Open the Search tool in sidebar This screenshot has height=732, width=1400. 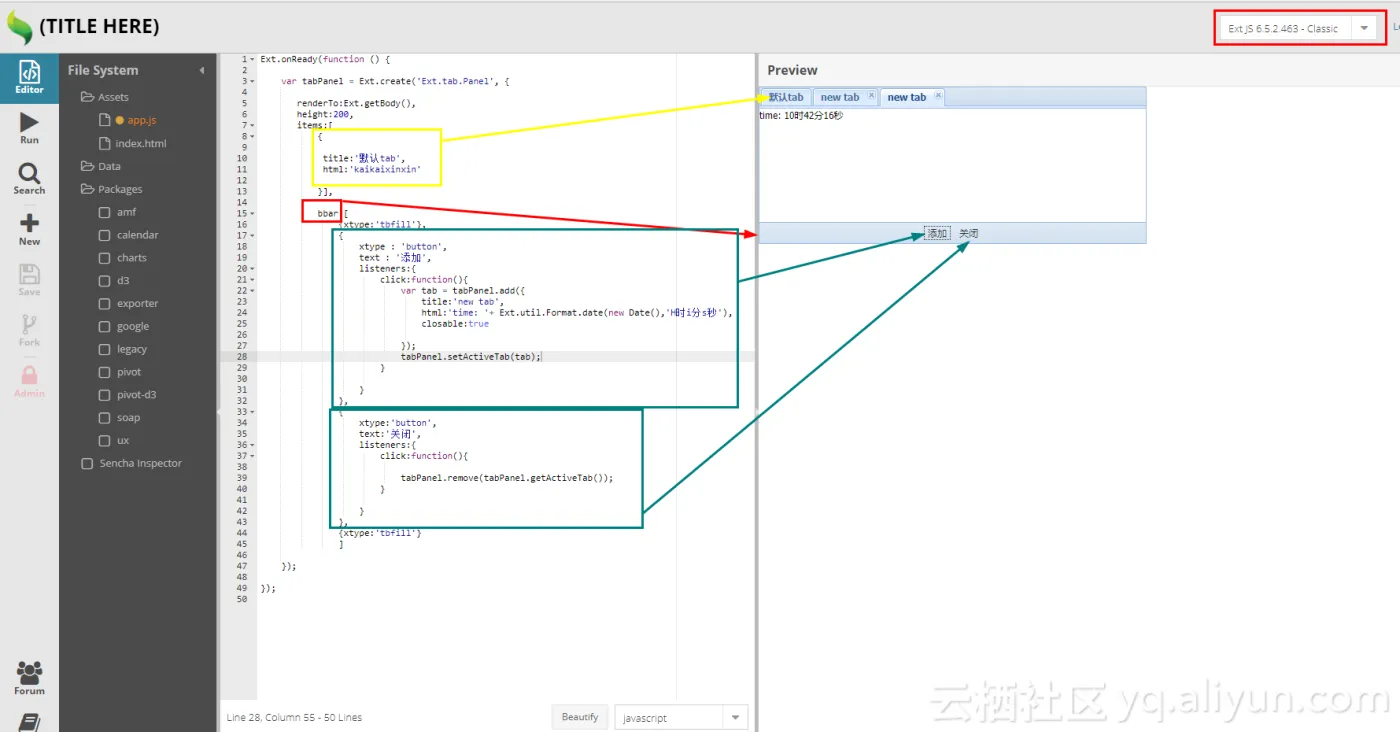tap(29, 179)
